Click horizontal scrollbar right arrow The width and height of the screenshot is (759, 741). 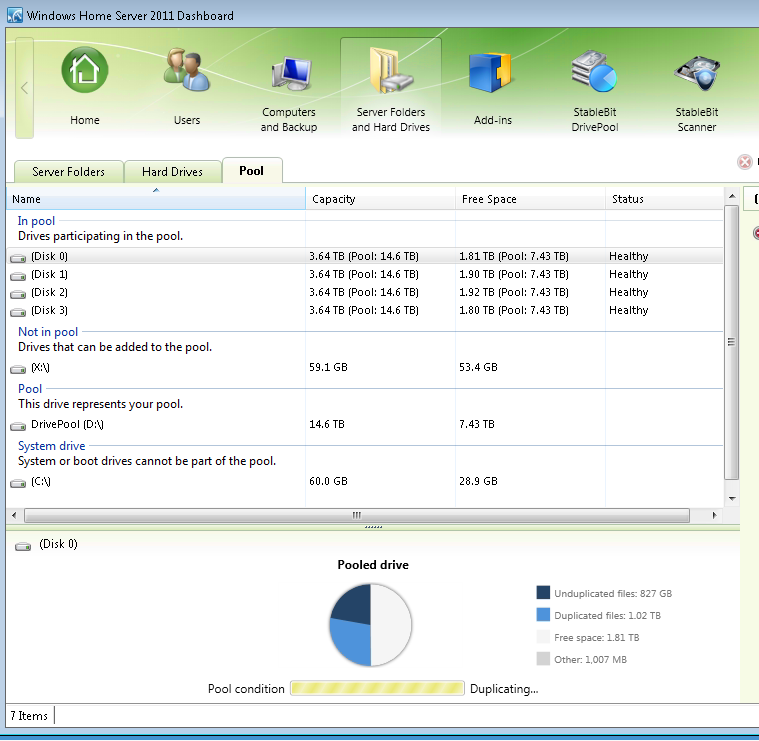pos(714,515)
